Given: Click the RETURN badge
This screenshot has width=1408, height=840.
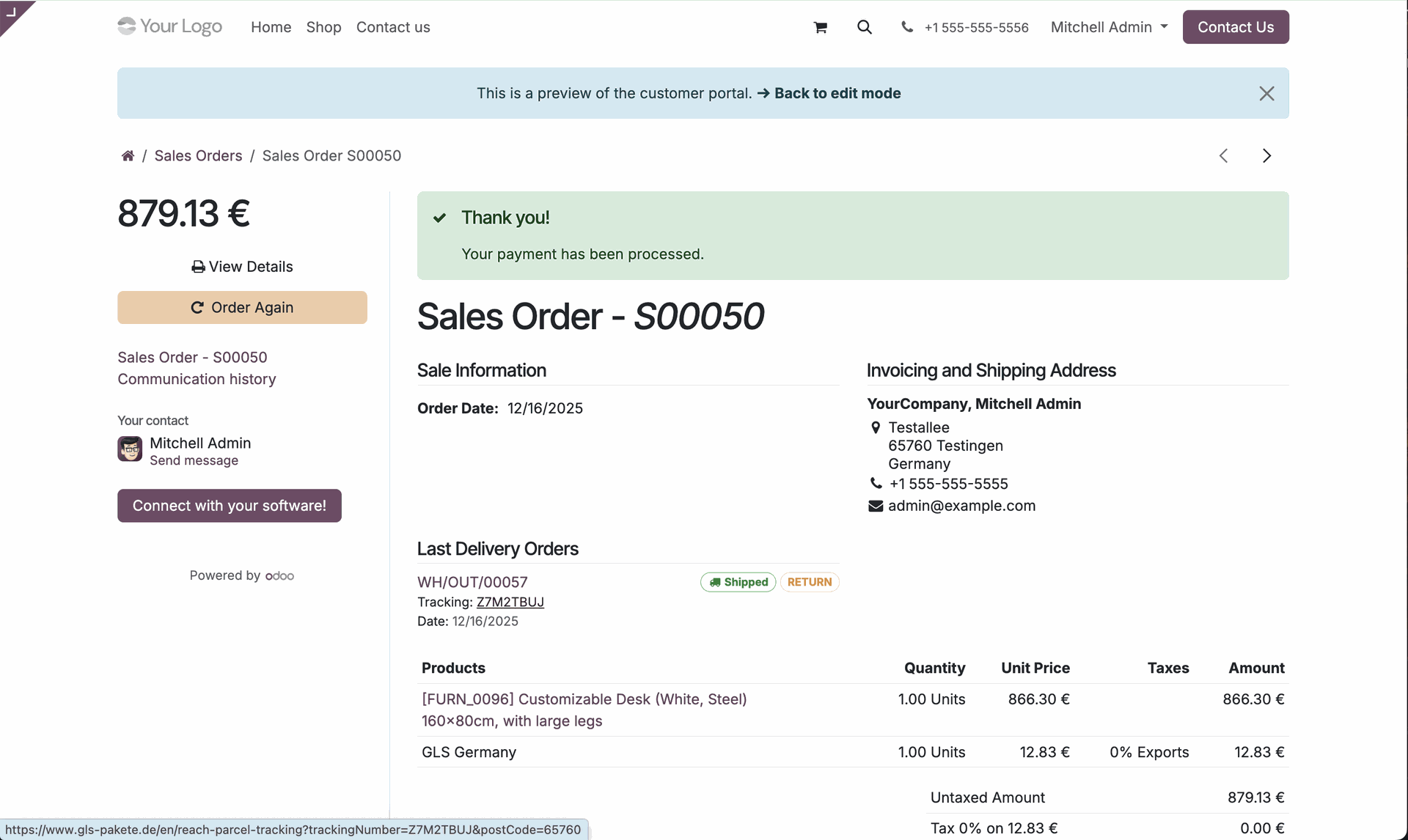Looking at the screenshot, I should click(809, 582).
